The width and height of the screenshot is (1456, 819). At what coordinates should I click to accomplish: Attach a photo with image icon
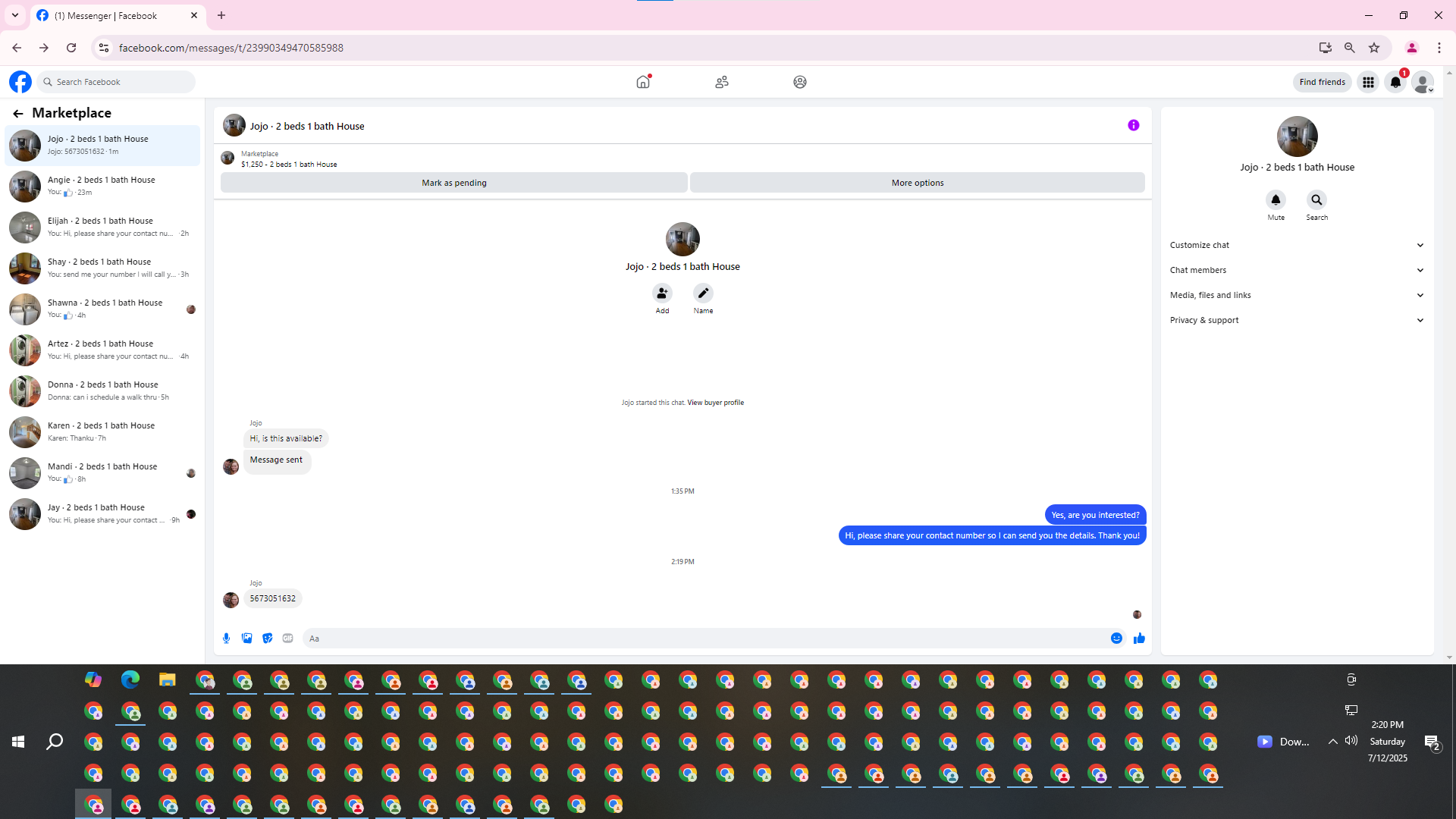pyautogui.click(x=246, y=639)
